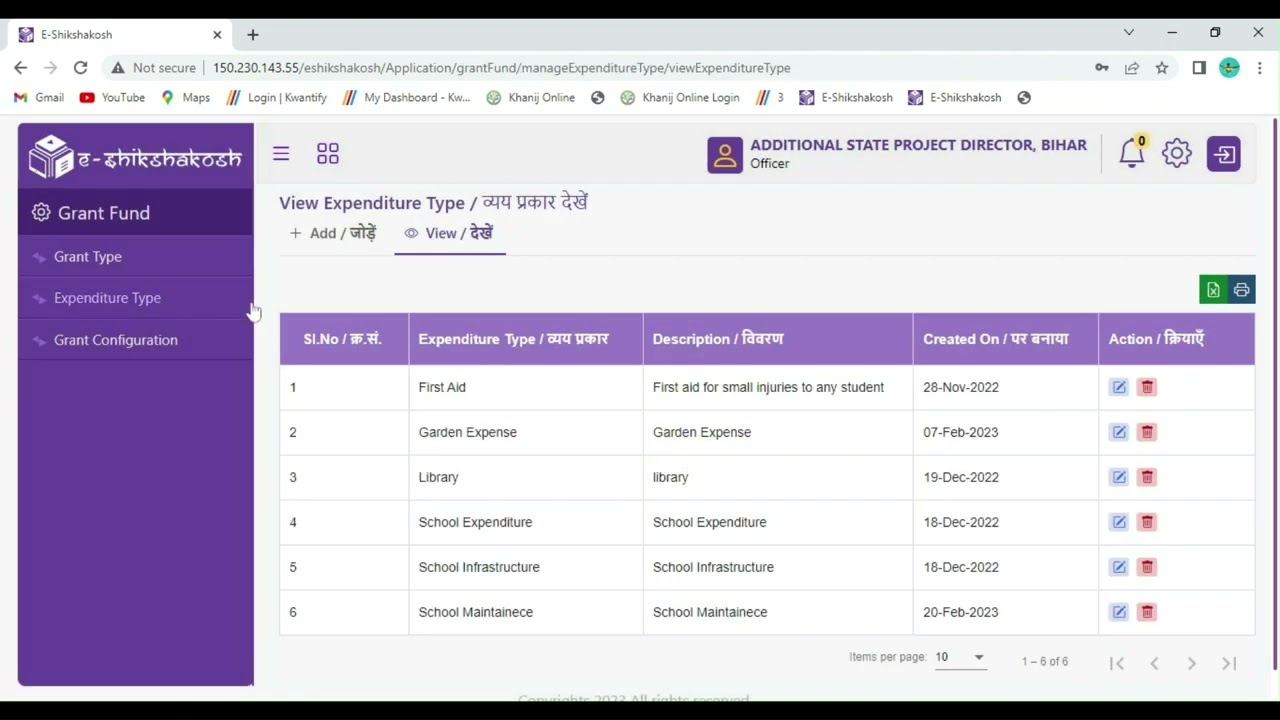Delete the First Aid expenditure row
The width and height of the screenshot is (1280, 720).
pyautogui.click(x=1147, y=387)
